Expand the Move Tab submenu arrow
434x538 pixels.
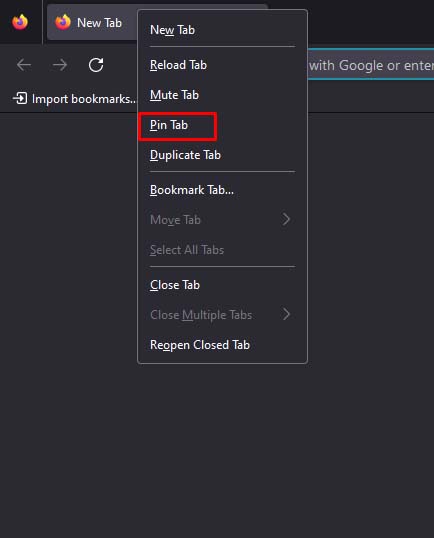pos(286,219)
